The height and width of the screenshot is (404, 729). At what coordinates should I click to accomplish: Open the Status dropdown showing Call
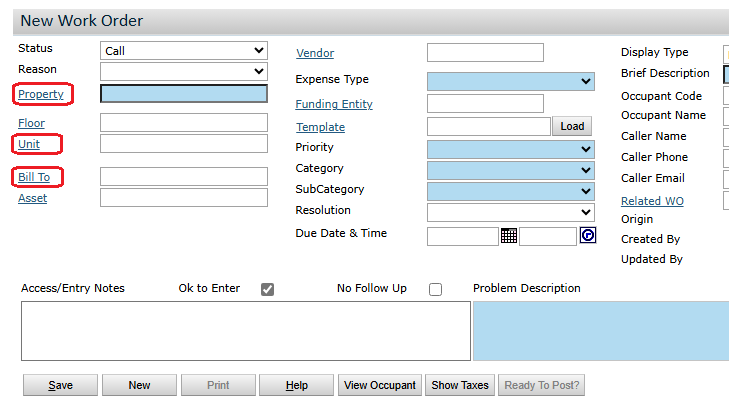pyautogui.click(x=184, y=51)
